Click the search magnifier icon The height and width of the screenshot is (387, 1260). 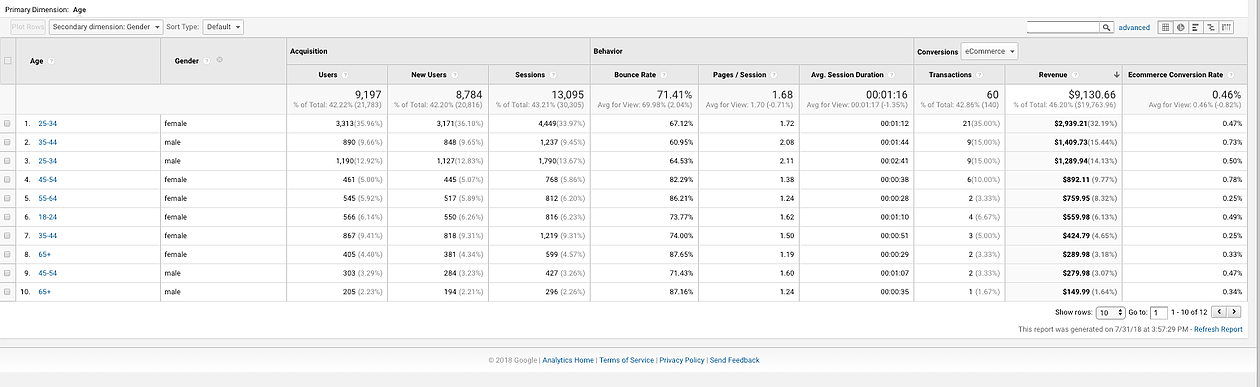tap(1107, 27)
